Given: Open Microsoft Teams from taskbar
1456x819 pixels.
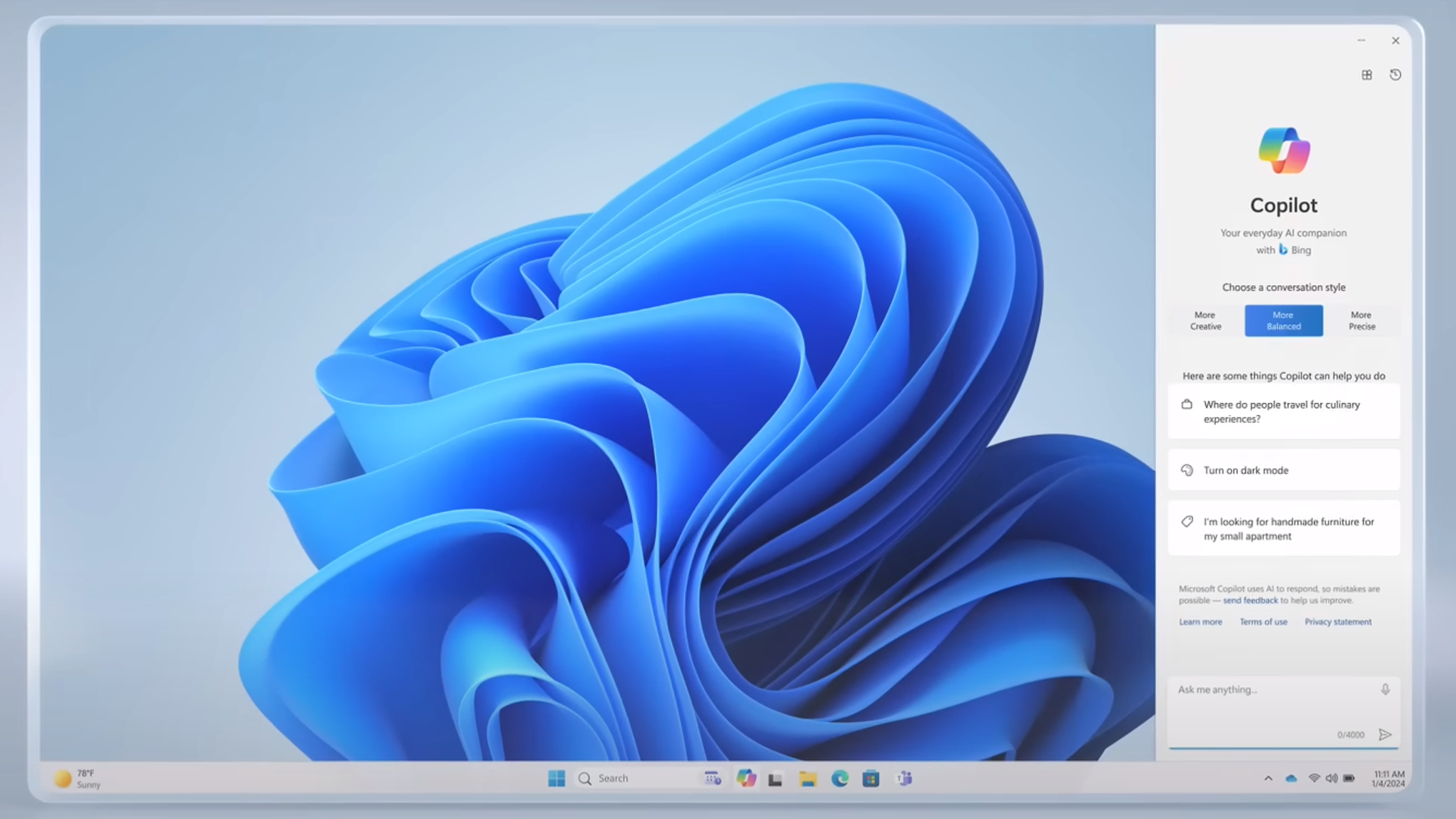Looking at the screenshot, I should [904, 778].
